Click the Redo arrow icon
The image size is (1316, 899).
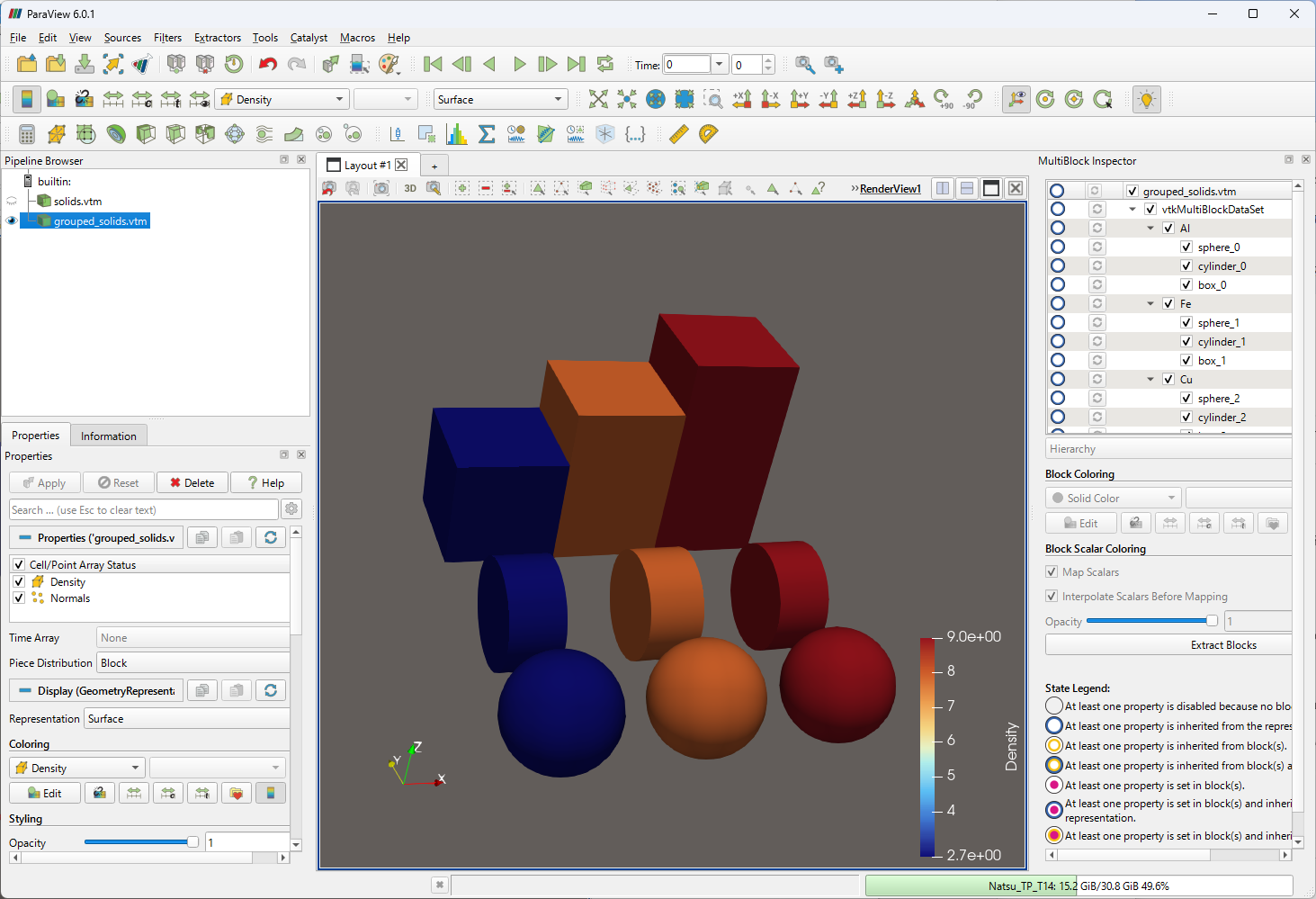point(296,64)
